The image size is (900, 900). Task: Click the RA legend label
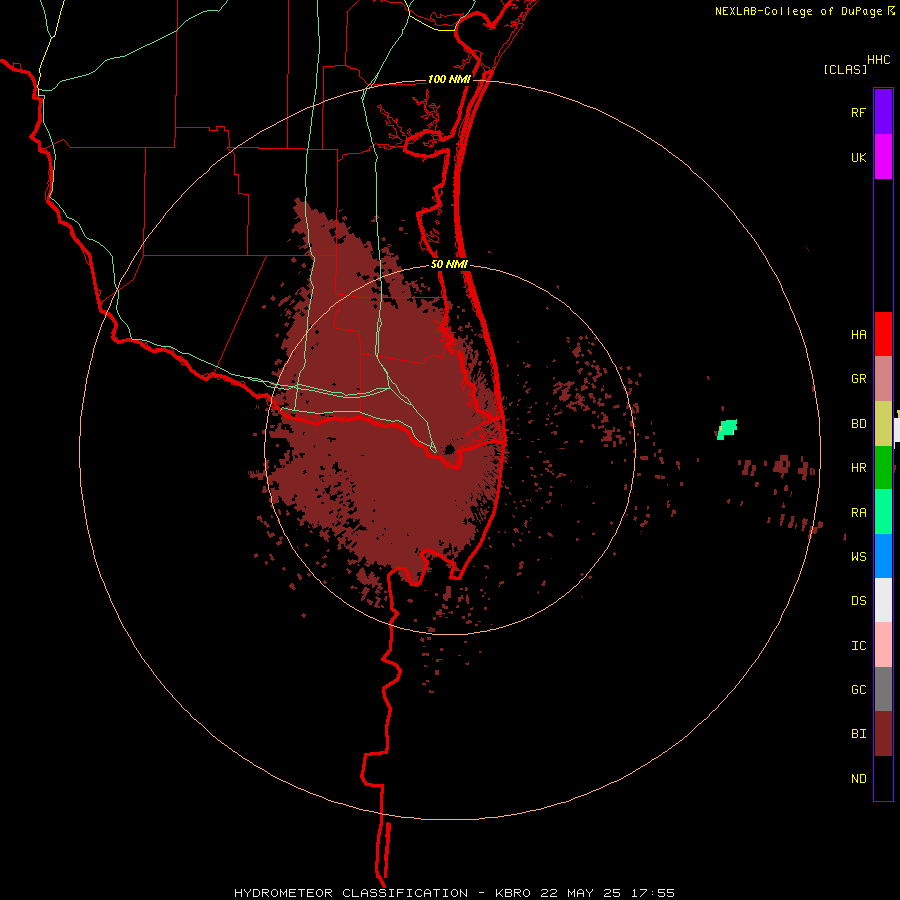pos(858,513)
